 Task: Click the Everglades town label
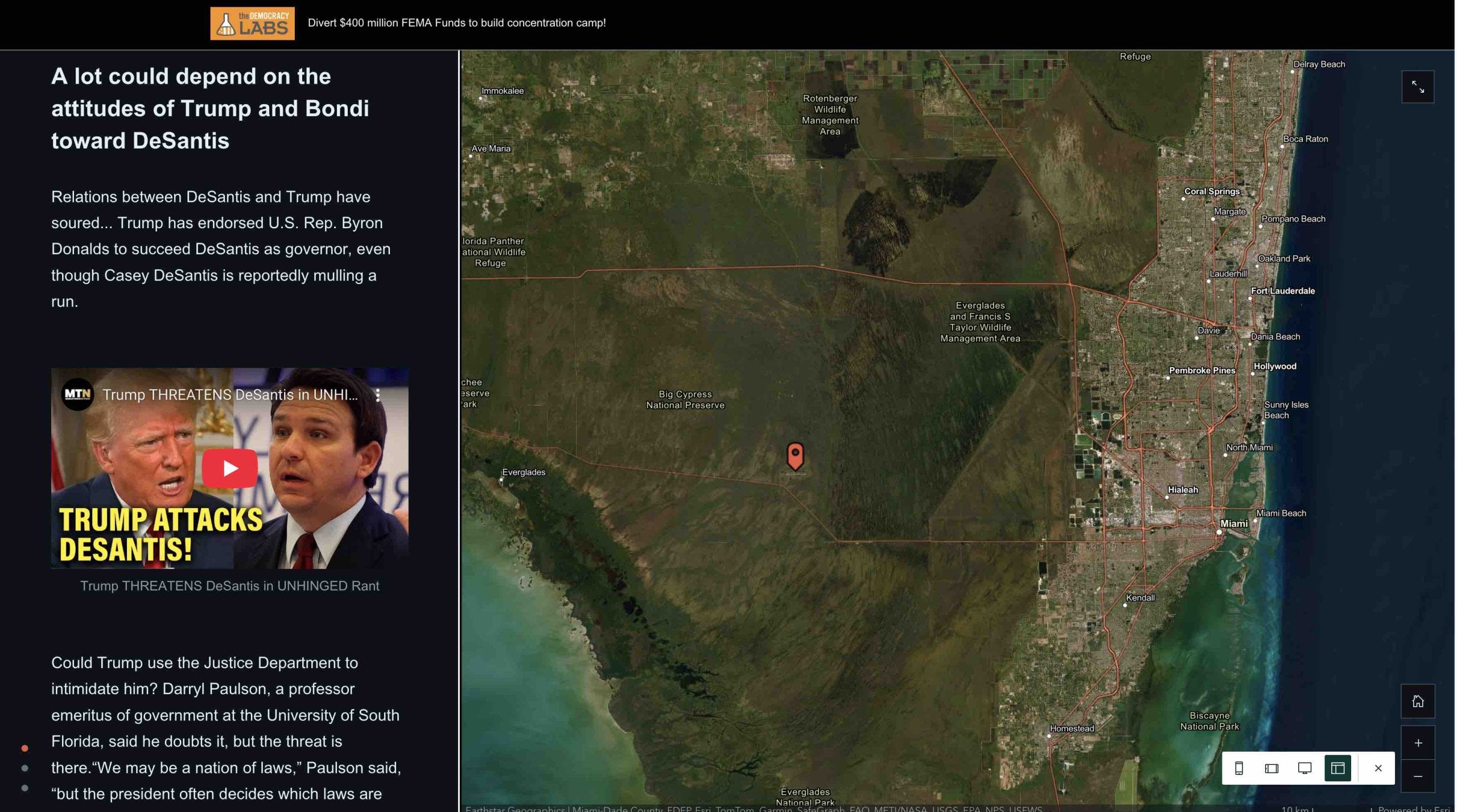coord(524,472)
